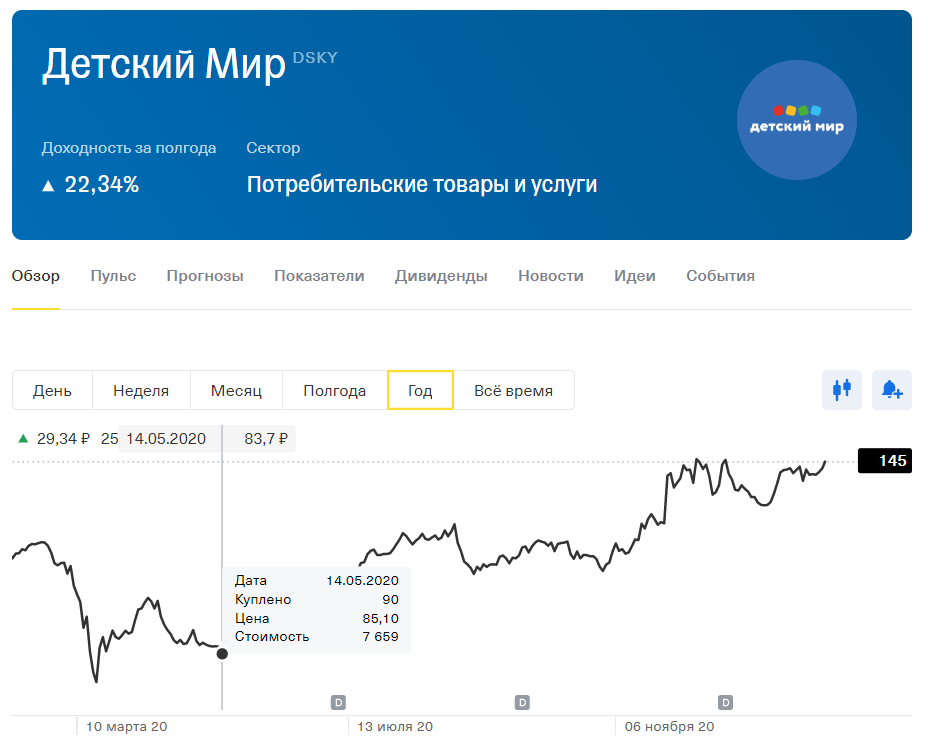The width and height of the screenshot is (928, 747).
Task: Click the dividend marker near September
Action: point(522,703)
